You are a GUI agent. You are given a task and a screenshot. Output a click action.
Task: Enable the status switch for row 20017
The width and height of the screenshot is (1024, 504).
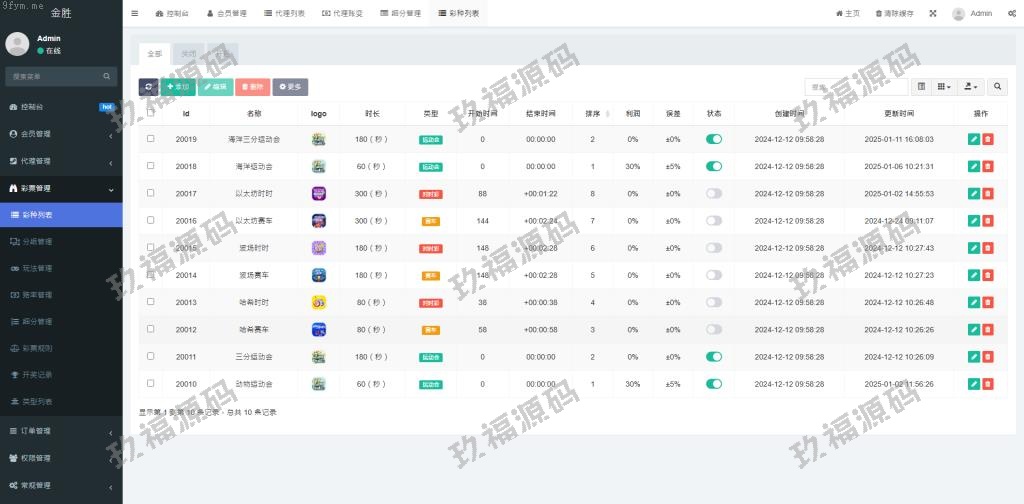click(713, 193)
